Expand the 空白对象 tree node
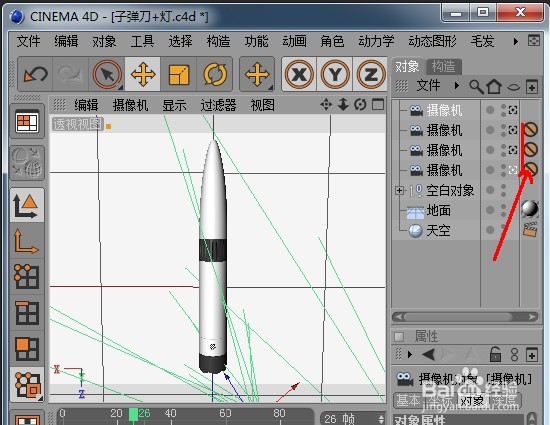Screen dimensions: 550x425 coord(399,190)
